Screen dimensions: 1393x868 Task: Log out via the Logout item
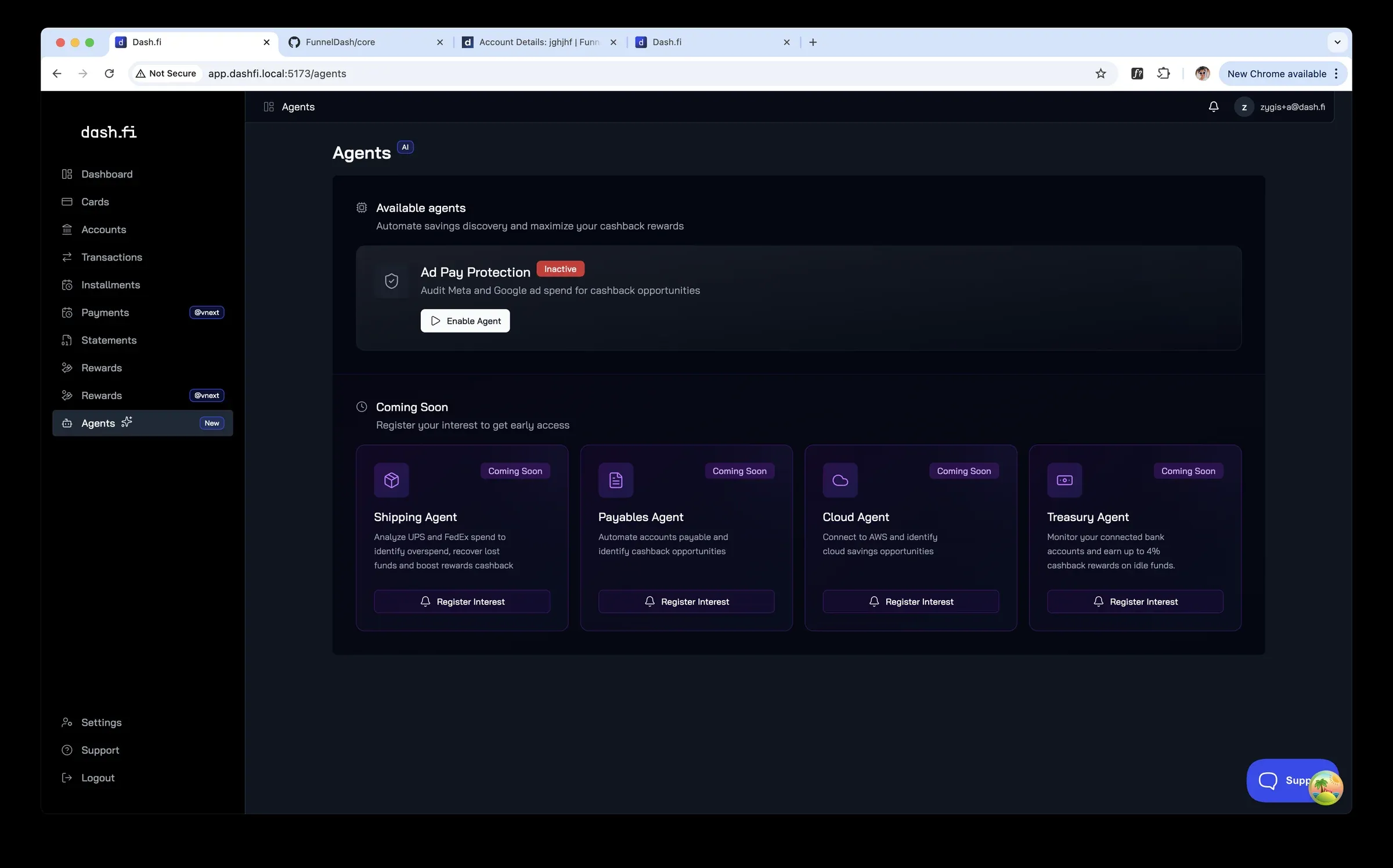[x=142, y=777]
